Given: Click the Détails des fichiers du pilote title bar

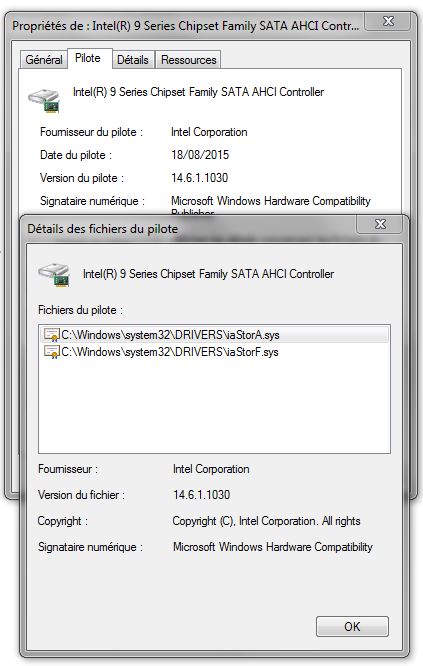Looking at the screenshot, I should point(187,229).
